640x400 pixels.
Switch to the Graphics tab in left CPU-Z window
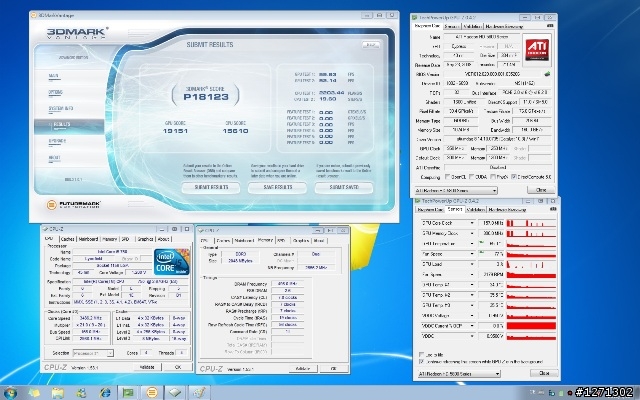145,239
